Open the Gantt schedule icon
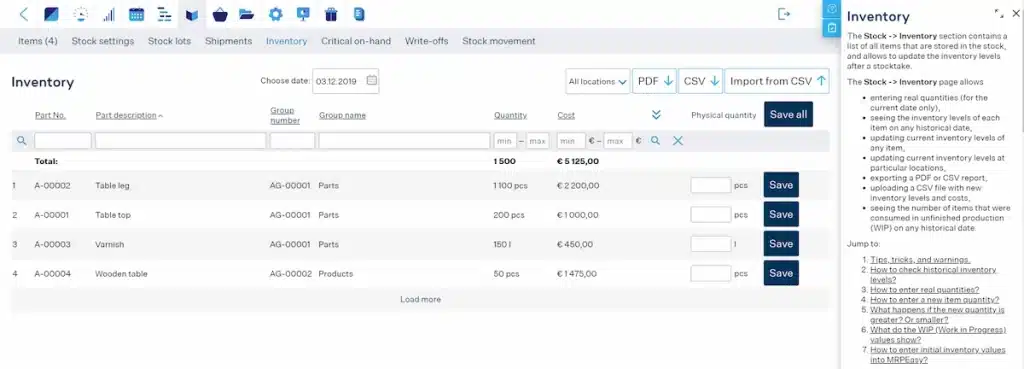Screen dimensions: 1024x369 (x=165, y=14)
